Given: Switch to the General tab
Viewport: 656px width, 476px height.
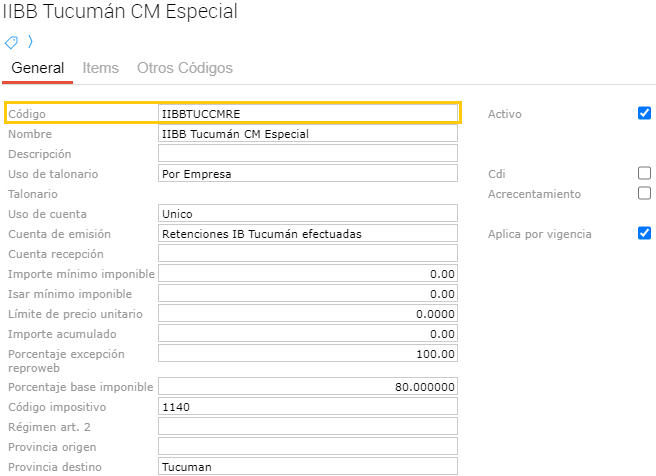Looking at the screenshot, I should click(37, 68).
